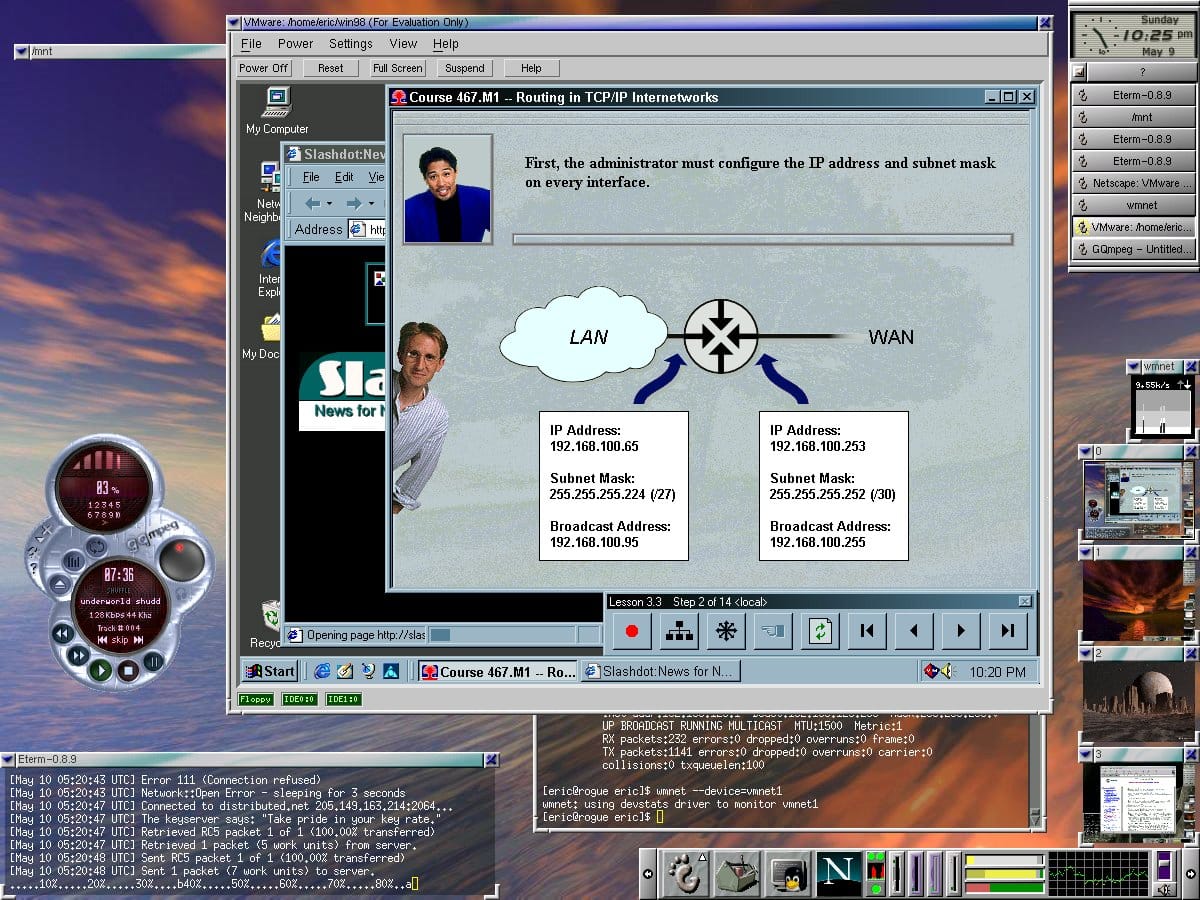Adjust purple panel volume slider
The width and height of the screenshot is (1200, 900).
(1163, 865)
